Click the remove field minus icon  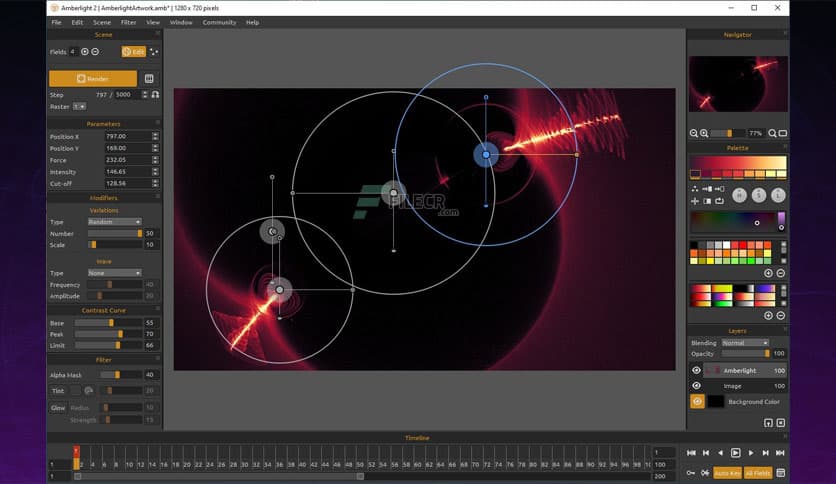pyautogui.click(x=95, y=52)
